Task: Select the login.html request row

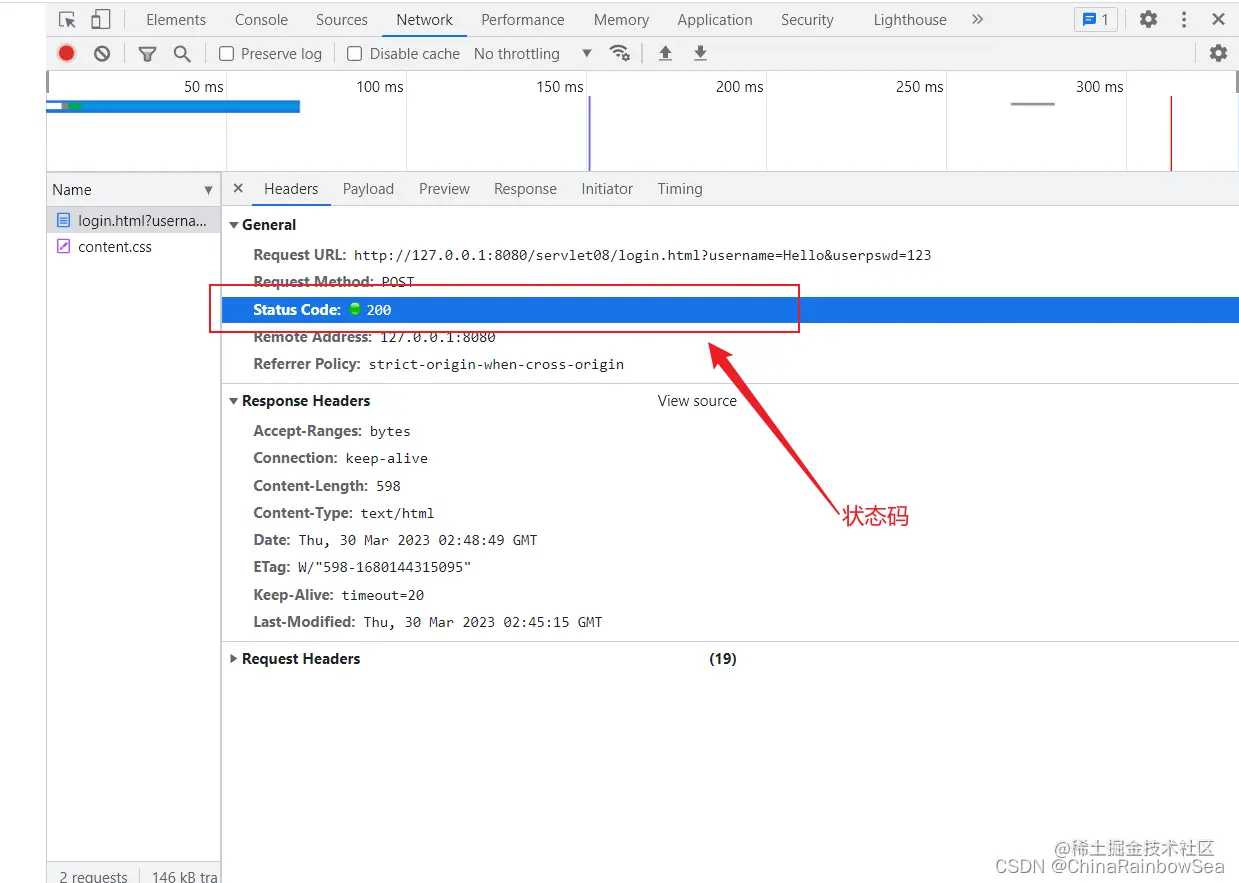Action: pyautogui.click(x=133, y=220)
